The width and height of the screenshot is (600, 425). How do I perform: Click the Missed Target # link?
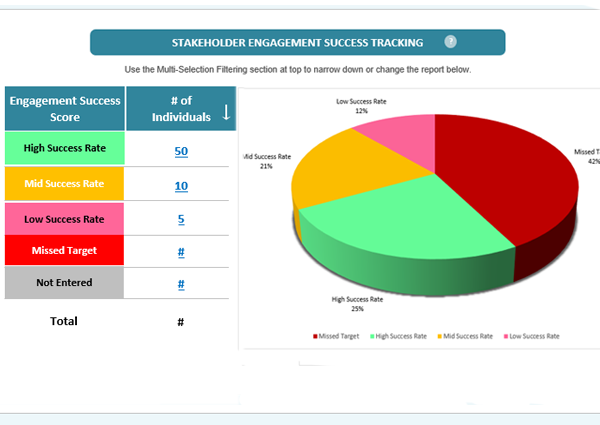pos(181,252)
